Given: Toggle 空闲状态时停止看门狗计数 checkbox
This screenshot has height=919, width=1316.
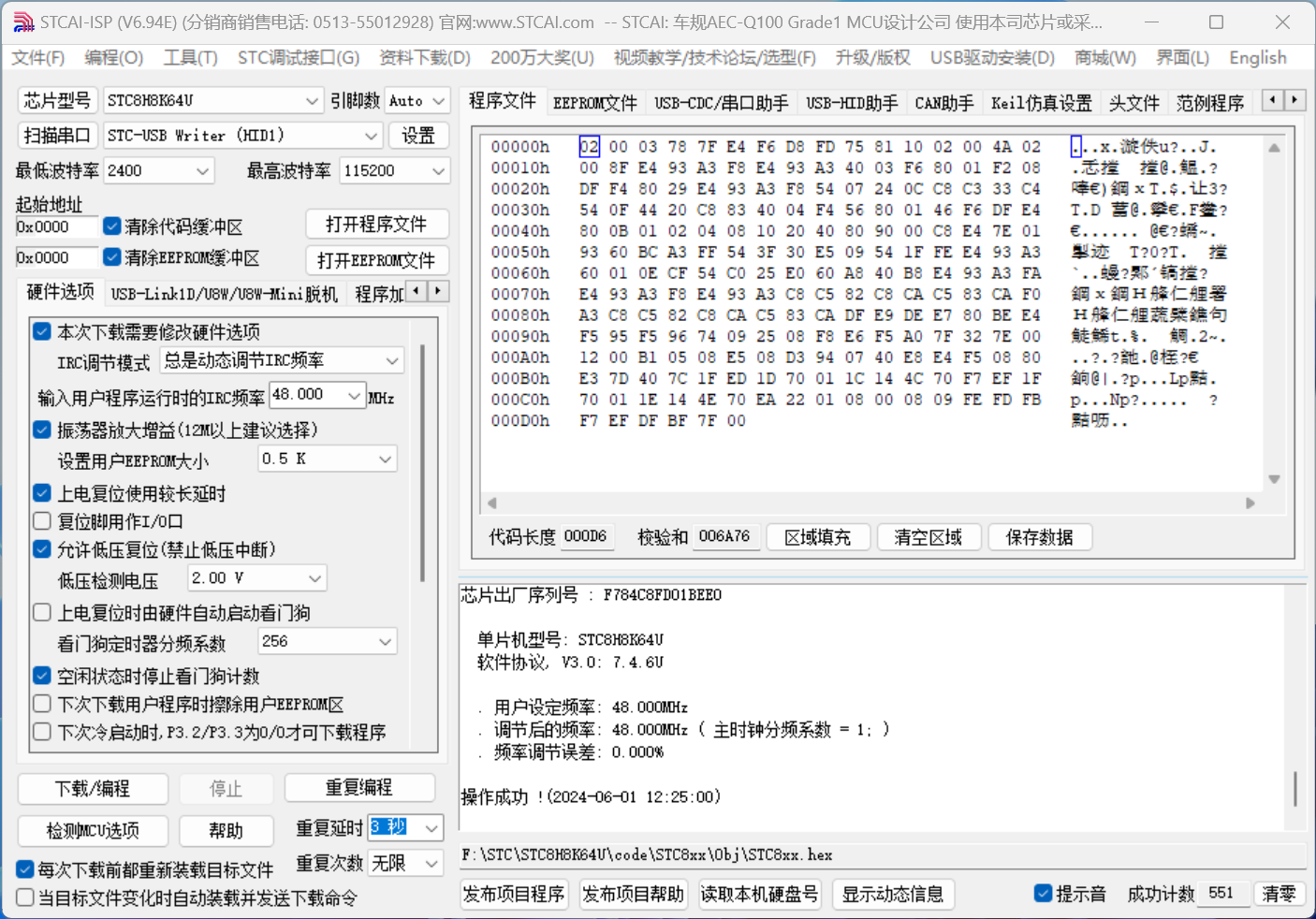Looking at the screenshot, I should pyautogui.click(x=41, y=676).
